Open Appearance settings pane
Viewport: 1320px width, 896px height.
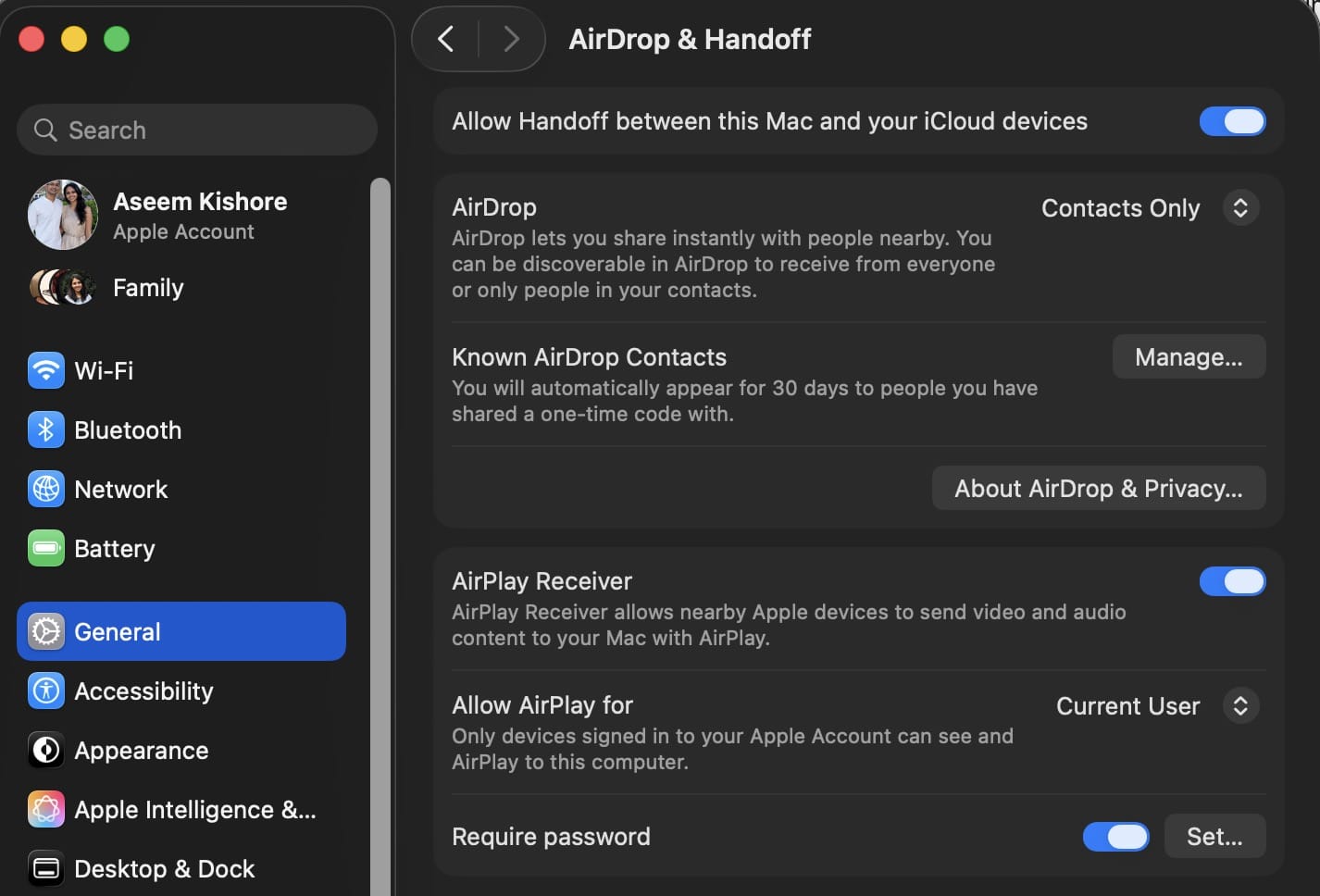pos(181,751)
